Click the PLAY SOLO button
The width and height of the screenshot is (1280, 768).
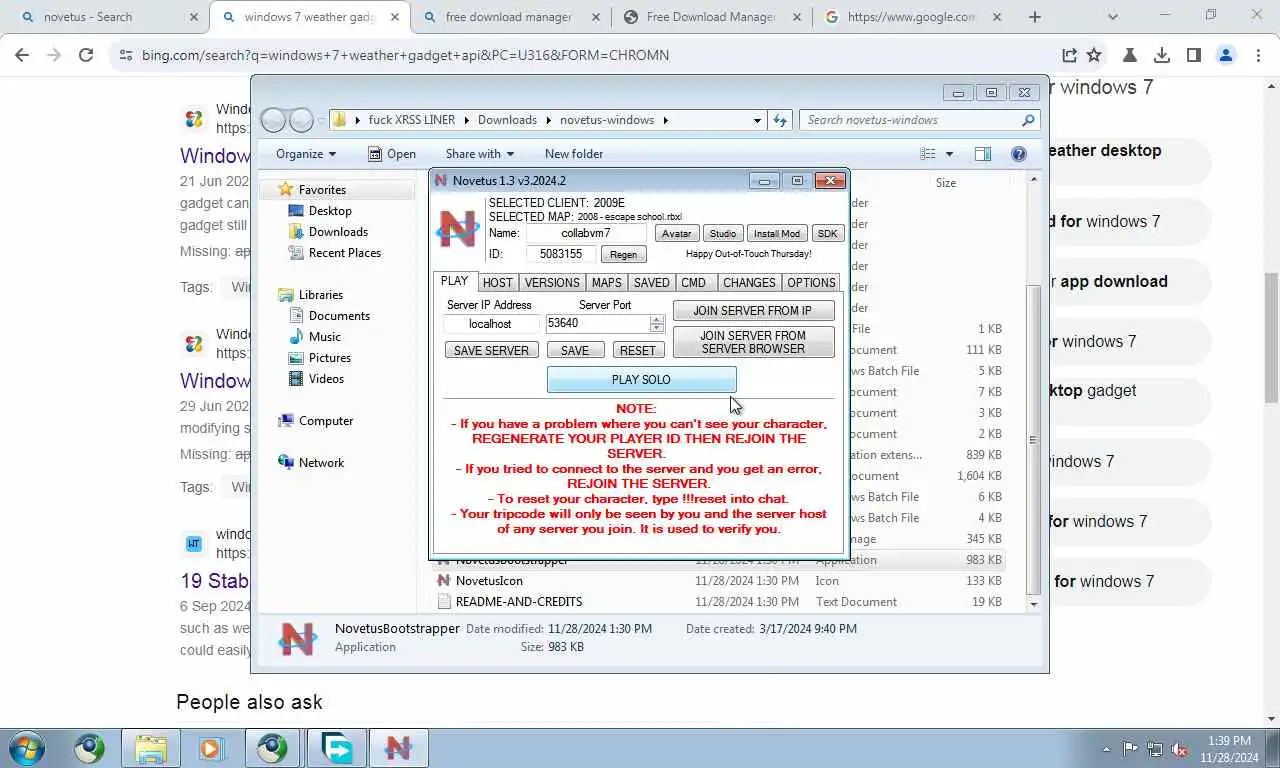(642, 380)
